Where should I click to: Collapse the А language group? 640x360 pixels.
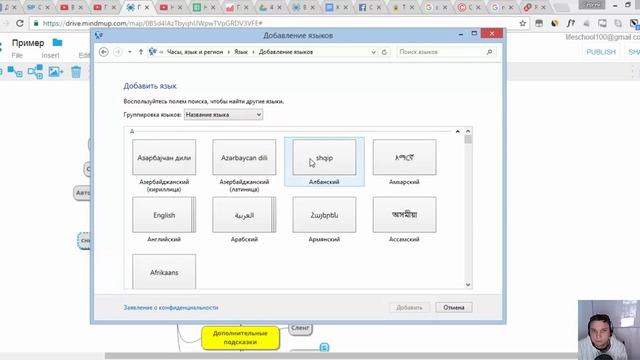458,131
